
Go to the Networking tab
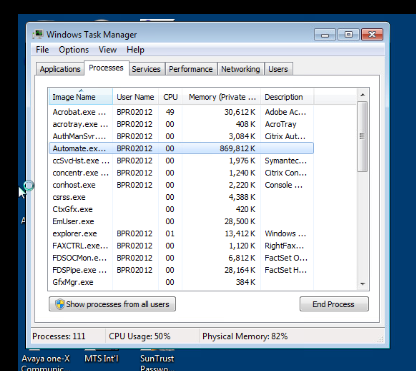coord(241,69)
